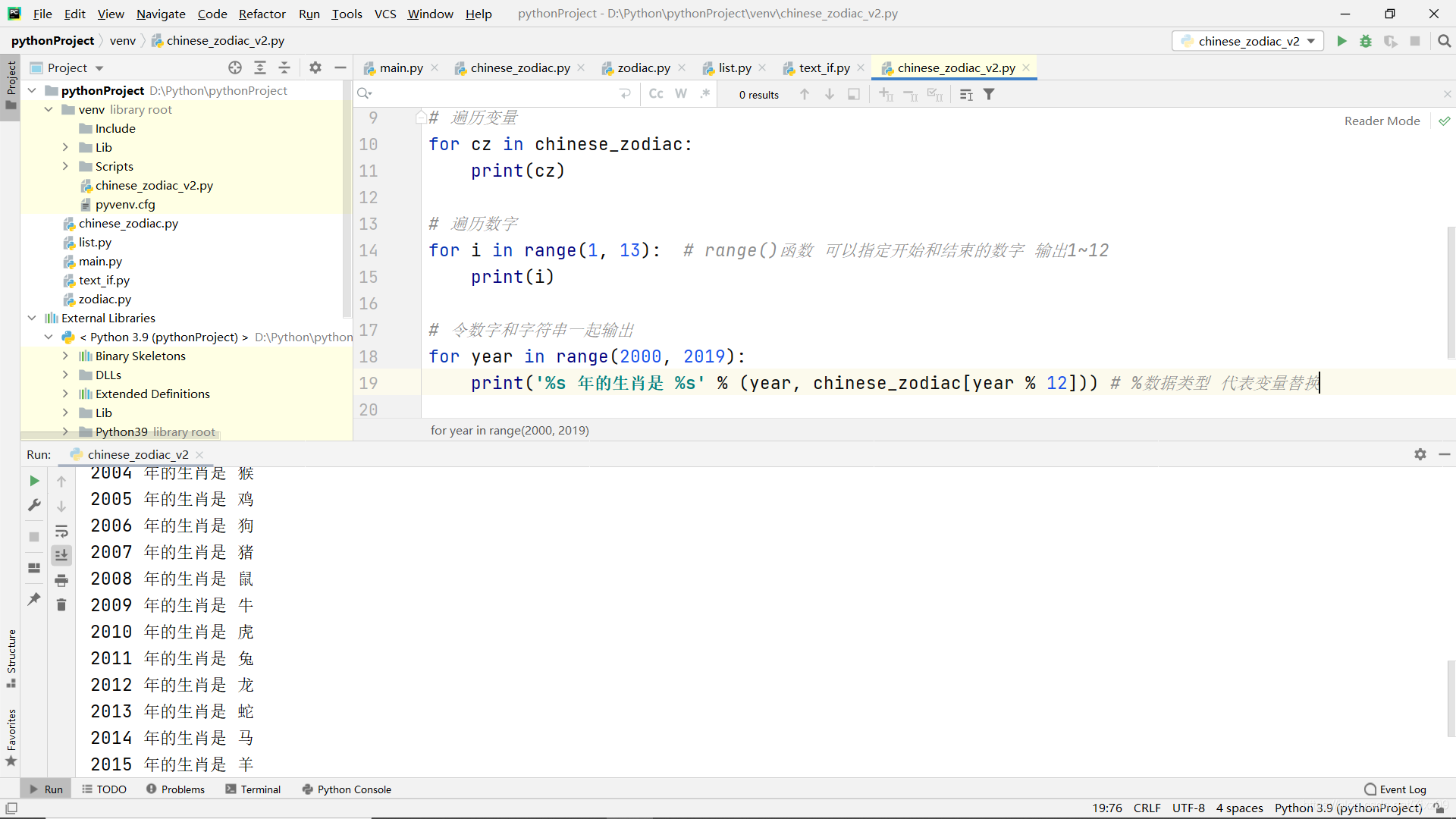Viewport: 1456px width, 819px height.
Task: Collapse all in Project panel
Action: [284, 67]
